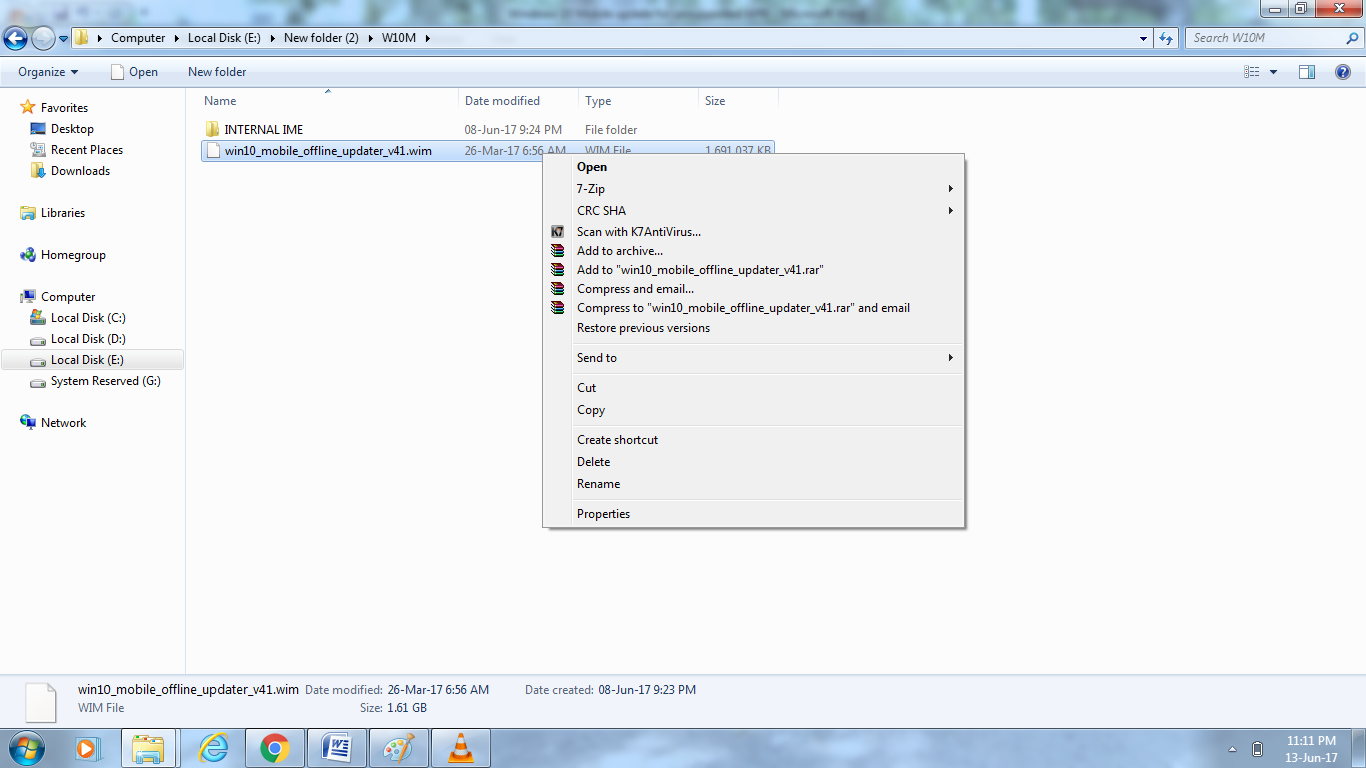Open VLC media player from taskbar

(x=461, y=748)
